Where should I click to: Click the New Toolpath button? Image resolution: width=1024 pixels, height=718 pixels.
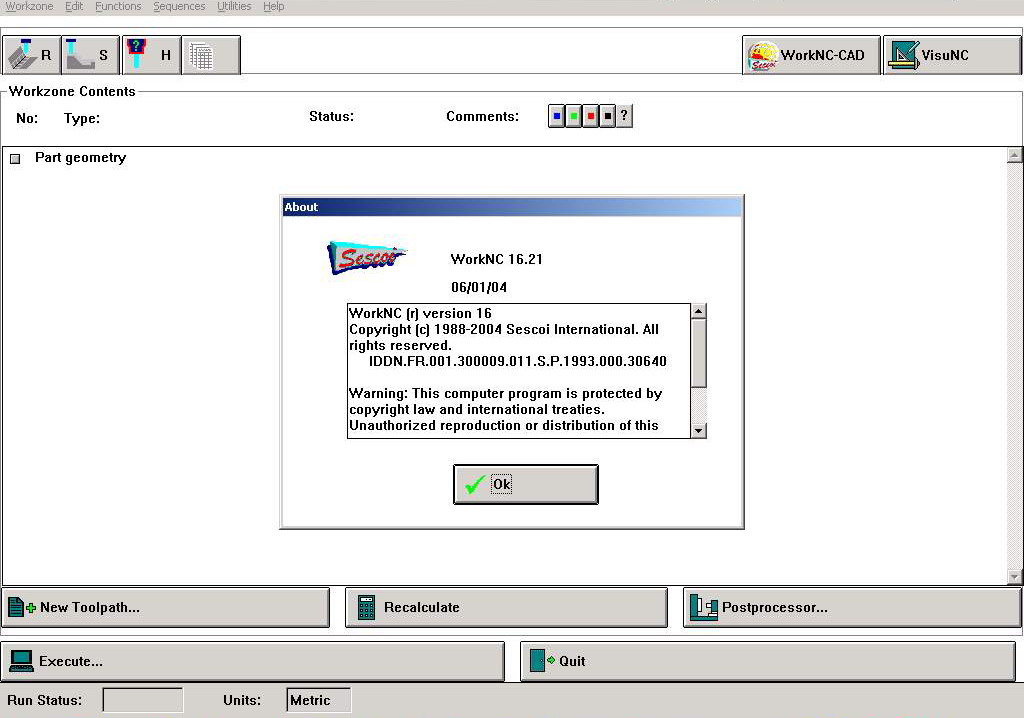coord(166,608)
